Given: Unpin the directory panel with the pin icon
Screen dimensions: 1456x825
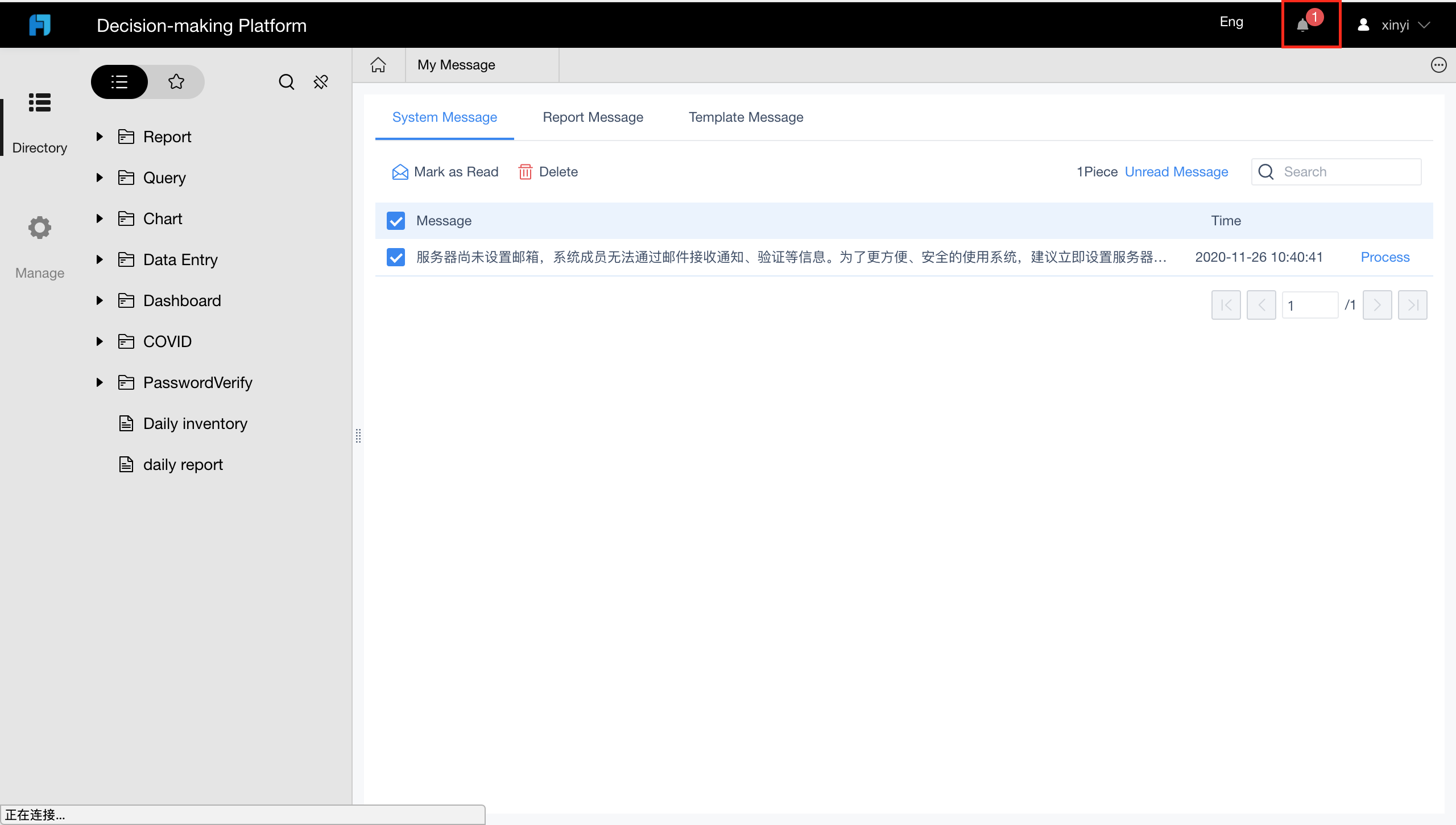Looking at the screenshot, I should [x=321, y=82].
